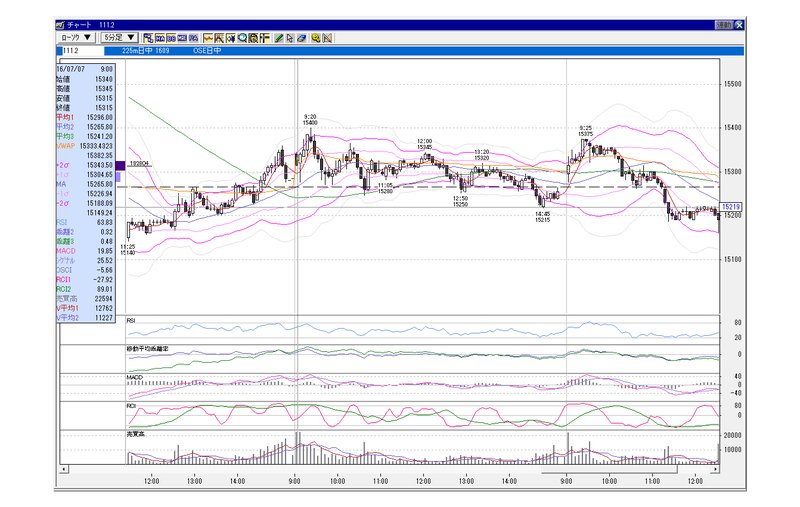Click the icon left of the pencil
This screenshot has width=800, height=507.
264,38
